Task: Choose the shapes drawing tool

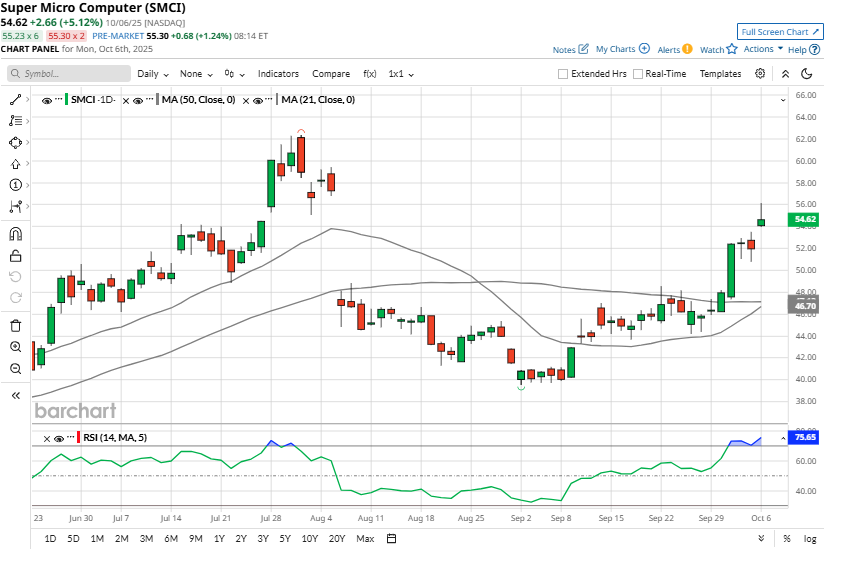Action: click(x=15, y=142)
